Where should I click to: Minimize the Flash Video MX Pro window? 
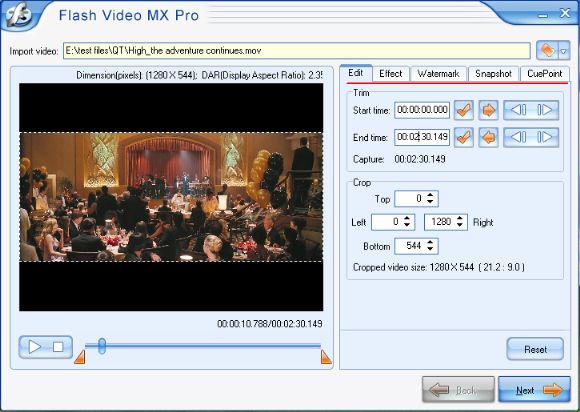pos(543,15)
